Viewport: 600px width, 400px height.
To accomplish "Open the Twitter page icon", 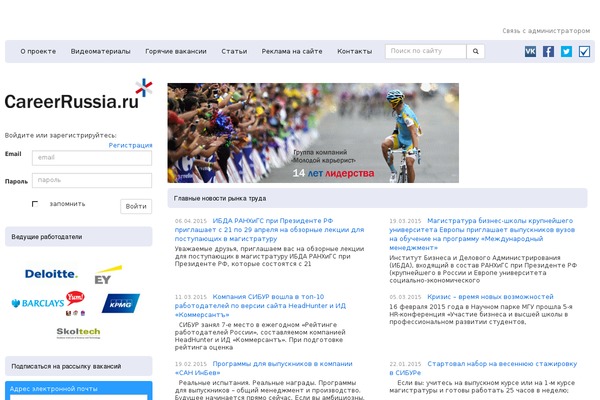I will click(566, 51).
